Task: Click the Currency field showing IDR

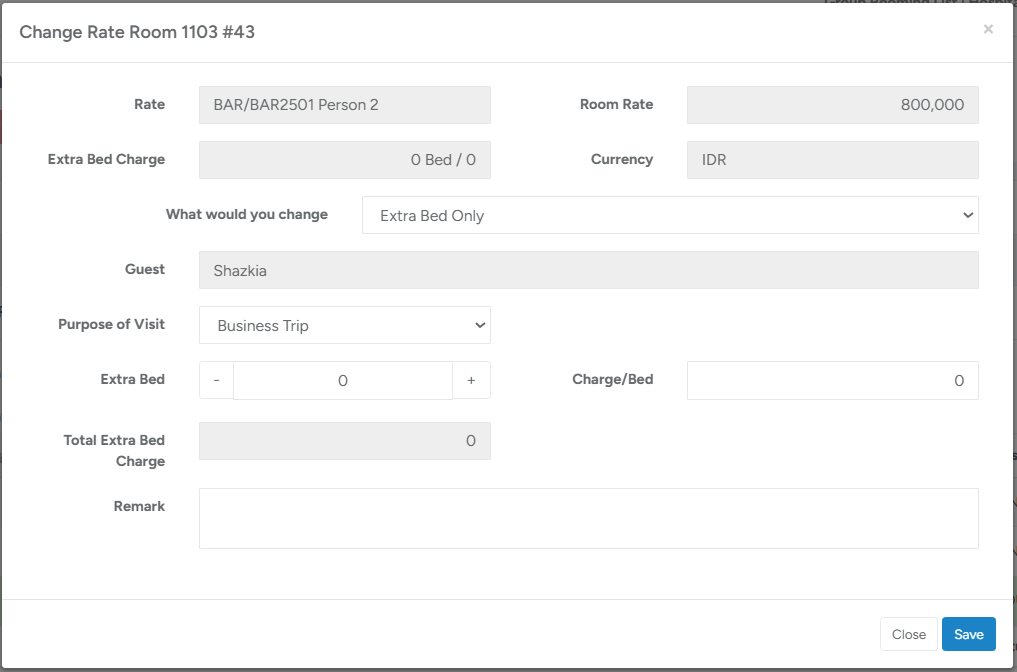Action: 832,160
